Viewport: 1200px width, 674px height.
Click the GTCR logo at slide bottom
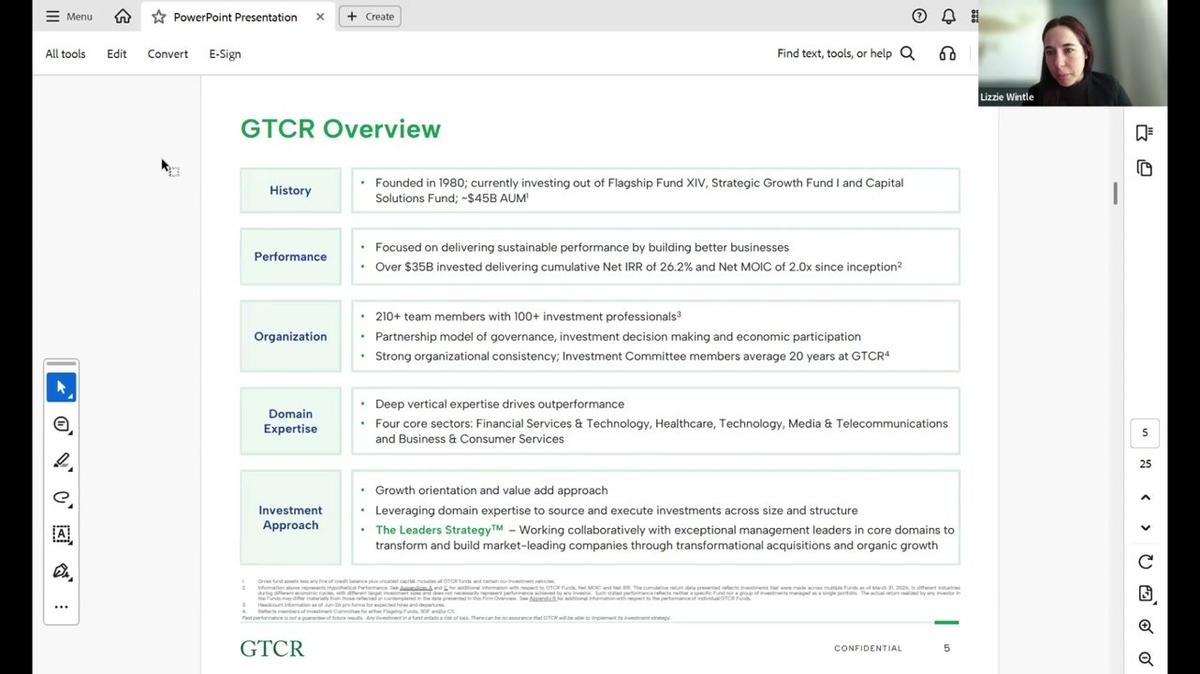(x=272, y=648)
